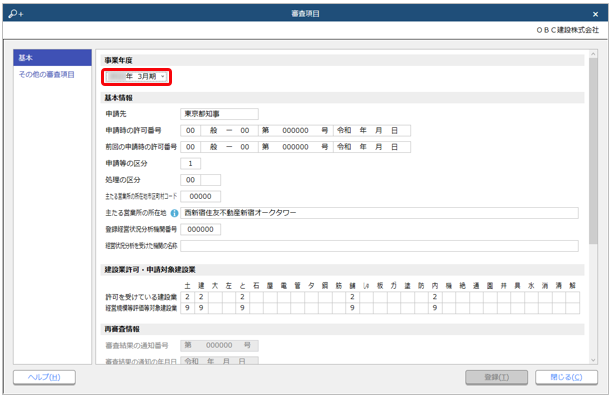
Task: Click the 建設業許可・申請対象建設業 header
Action: coord(343,270)
